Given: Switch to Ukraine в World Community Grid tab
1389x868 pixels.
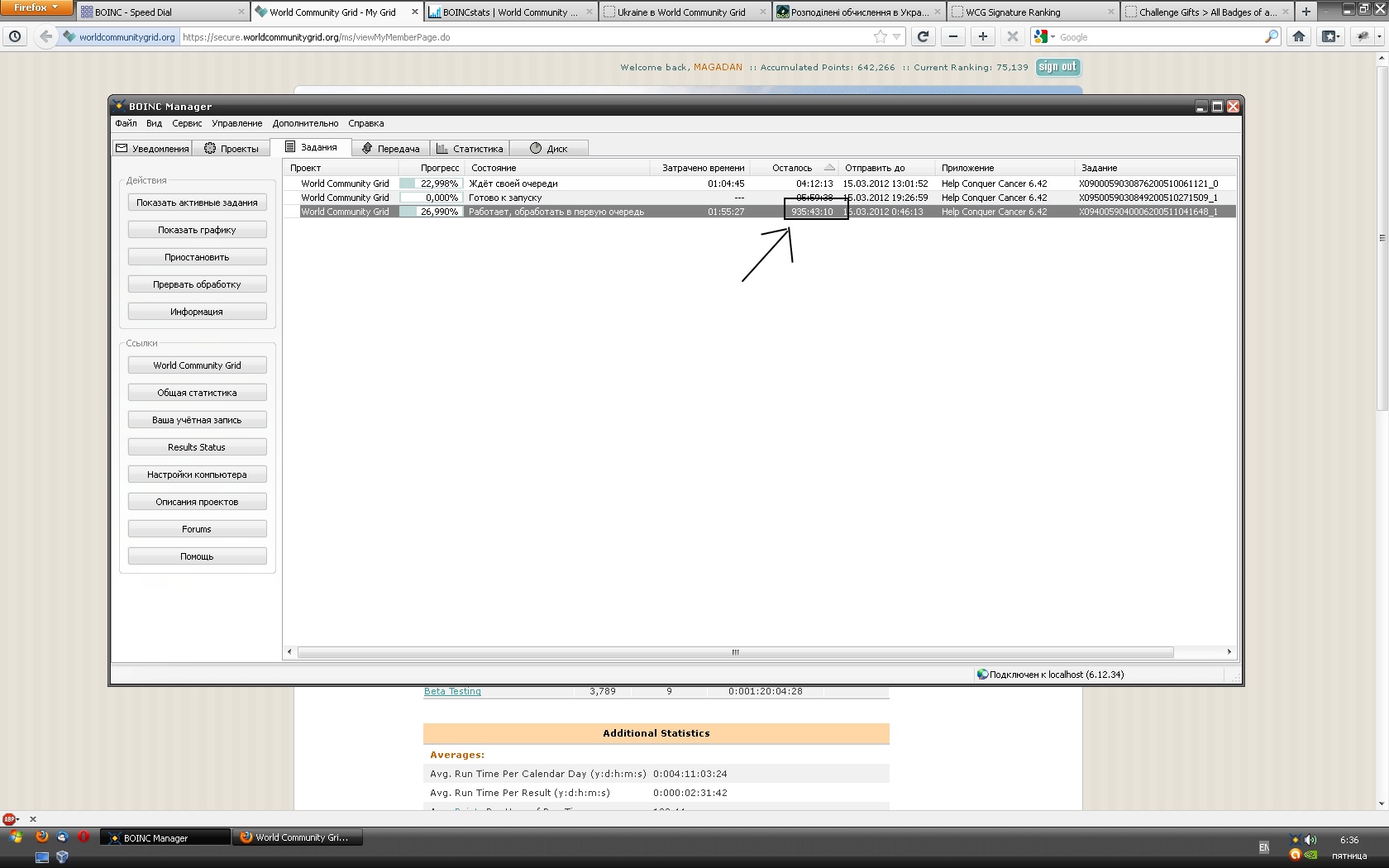Looking at the screenshot, I should (x=685, y=12).
